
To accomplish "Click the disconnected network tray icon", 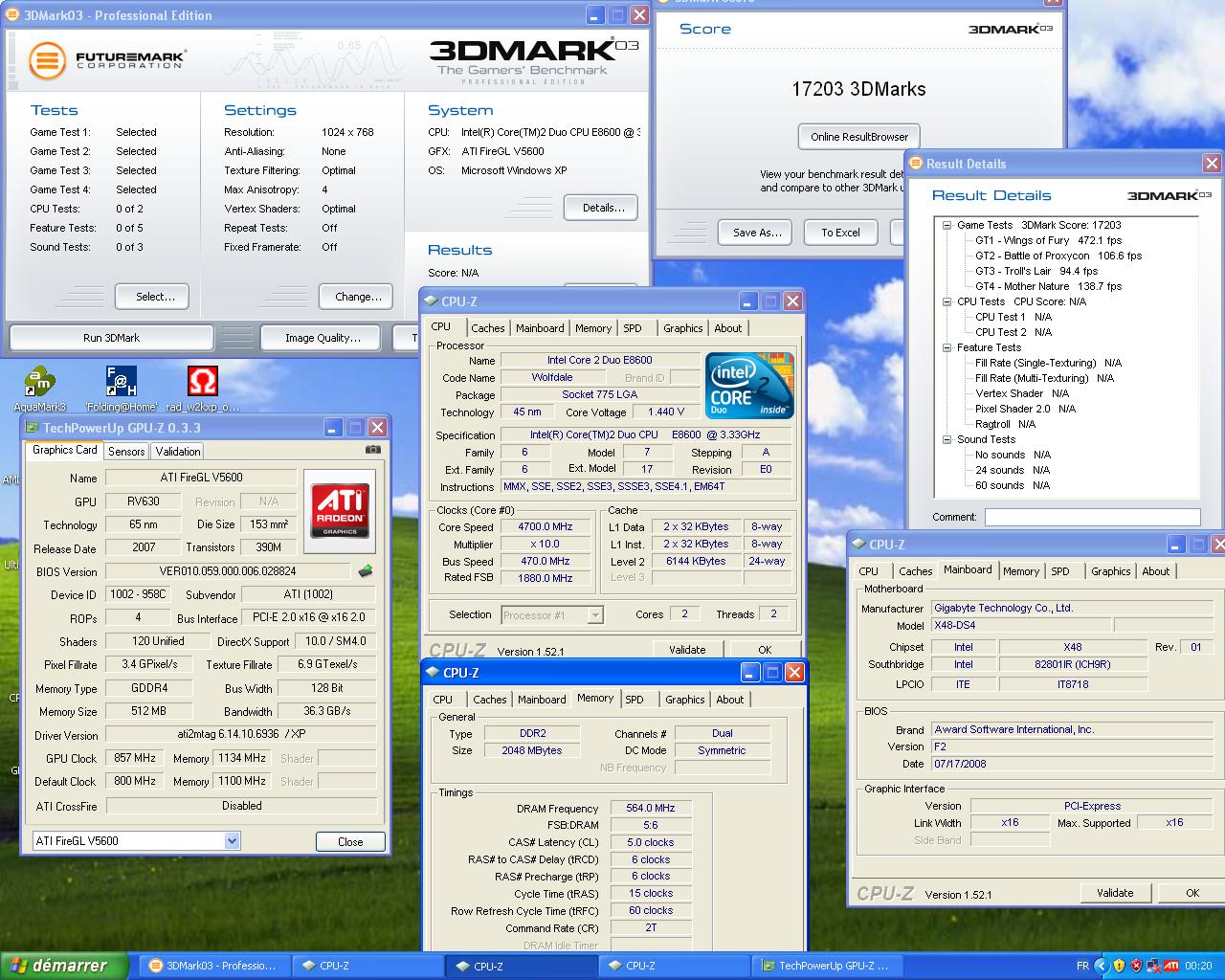I will coord(1154,966).
